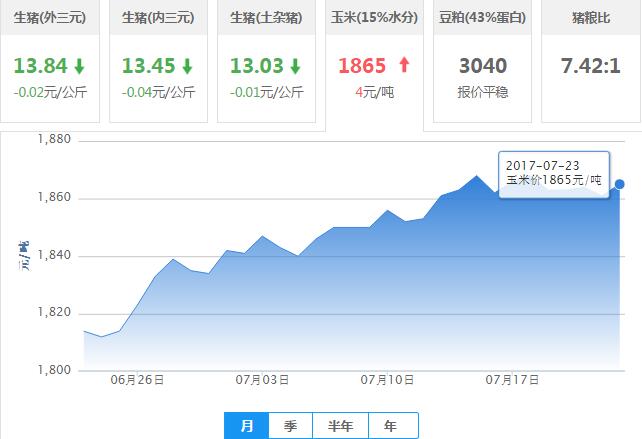Click the 13.45 price value

[148, 66]
